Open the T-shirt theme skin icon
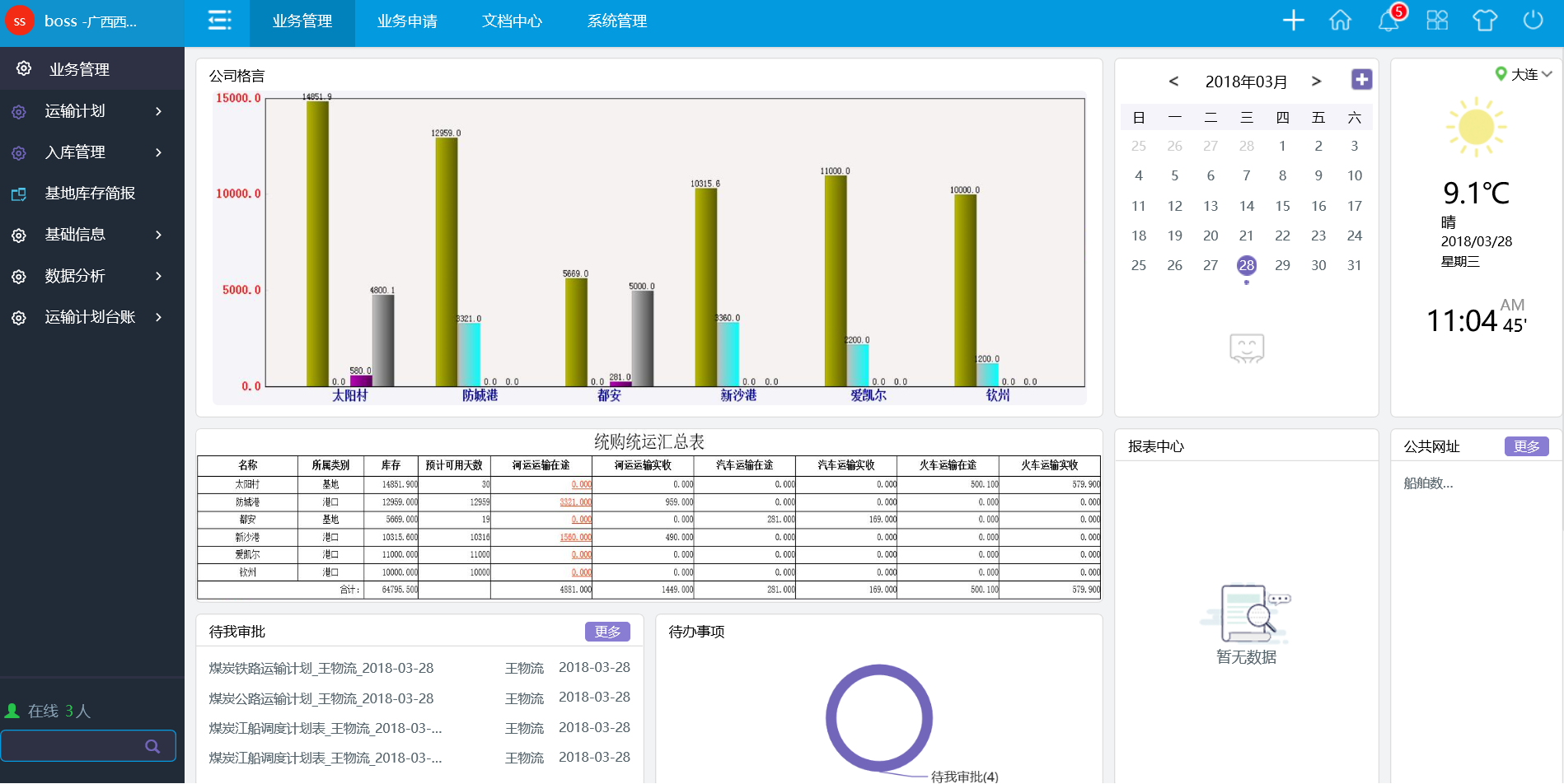Viewport: 1564px width, 784px height. pos(1485,21)
